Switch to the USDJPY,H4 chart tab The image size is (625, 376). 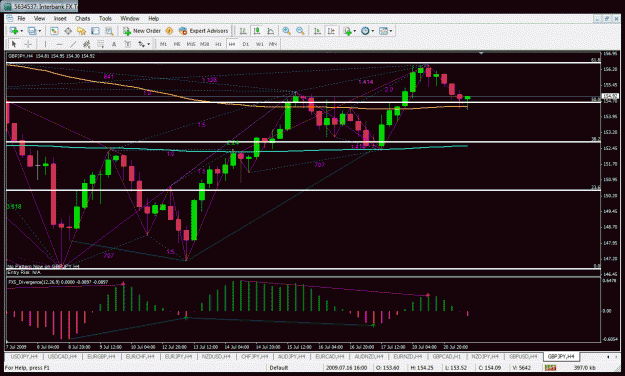point(24,356)
